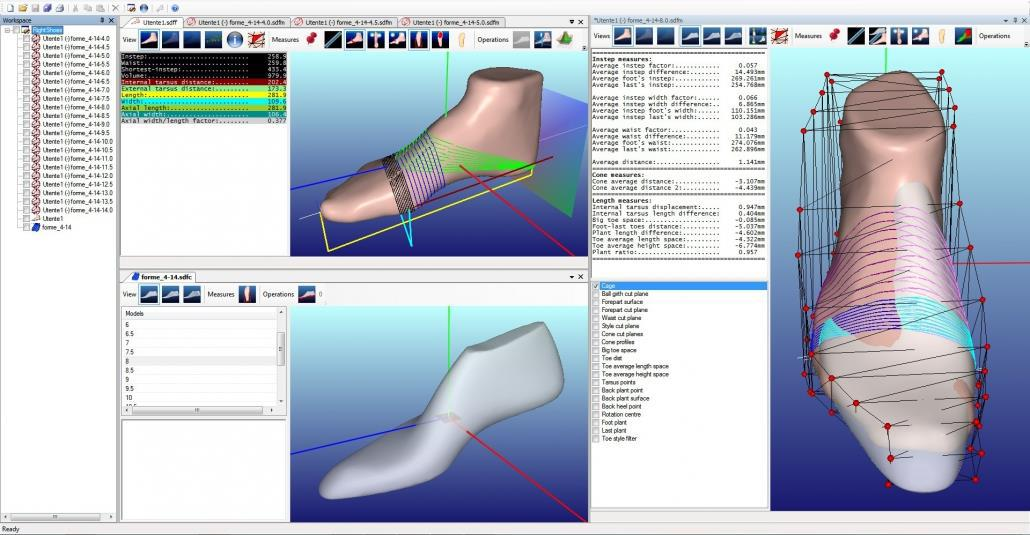
Task: Select the first foot Views icon in right panel
Action: coord(623,35)
